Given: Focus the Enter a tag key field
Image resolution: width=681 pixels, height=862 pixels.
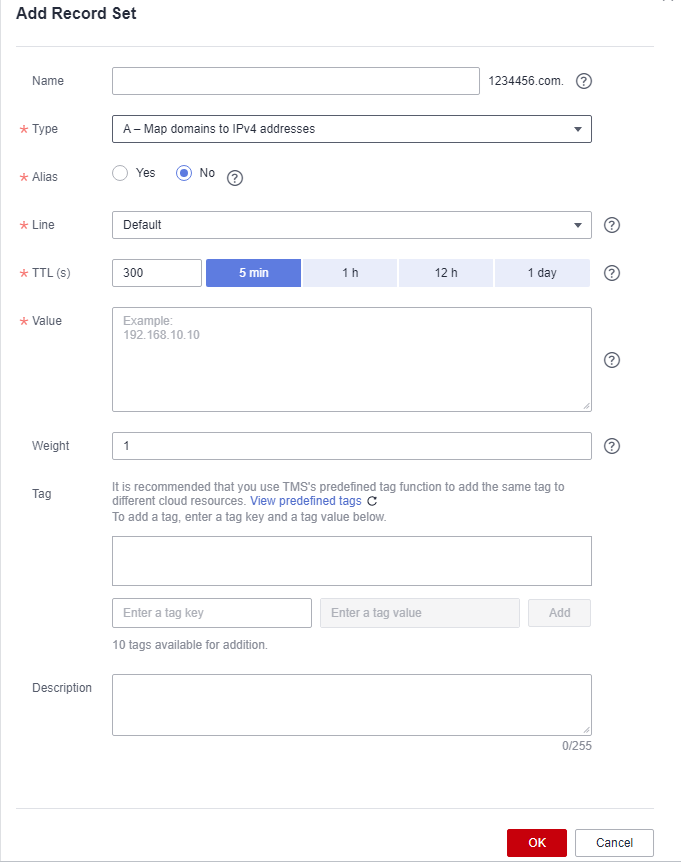Looking at the screenshot, I should pyautogui.click(x=212, y=613).
